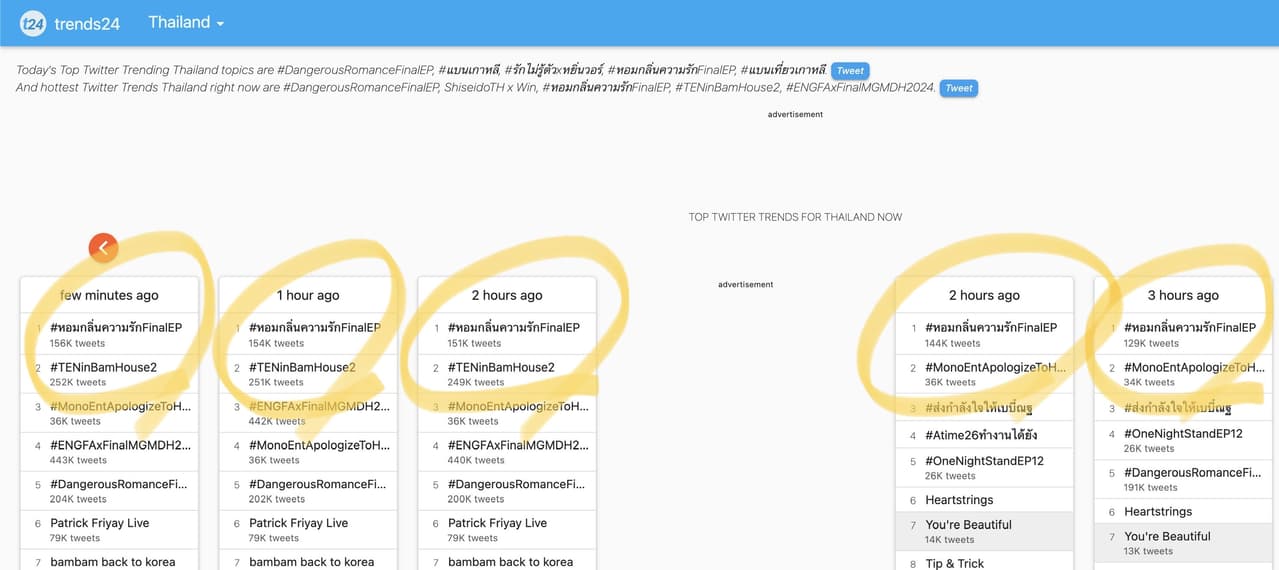Open #DangerousRomanceFi trend with 204K tweets
This screenshot has width=1279, height=570.
click(x=120, y=484)
